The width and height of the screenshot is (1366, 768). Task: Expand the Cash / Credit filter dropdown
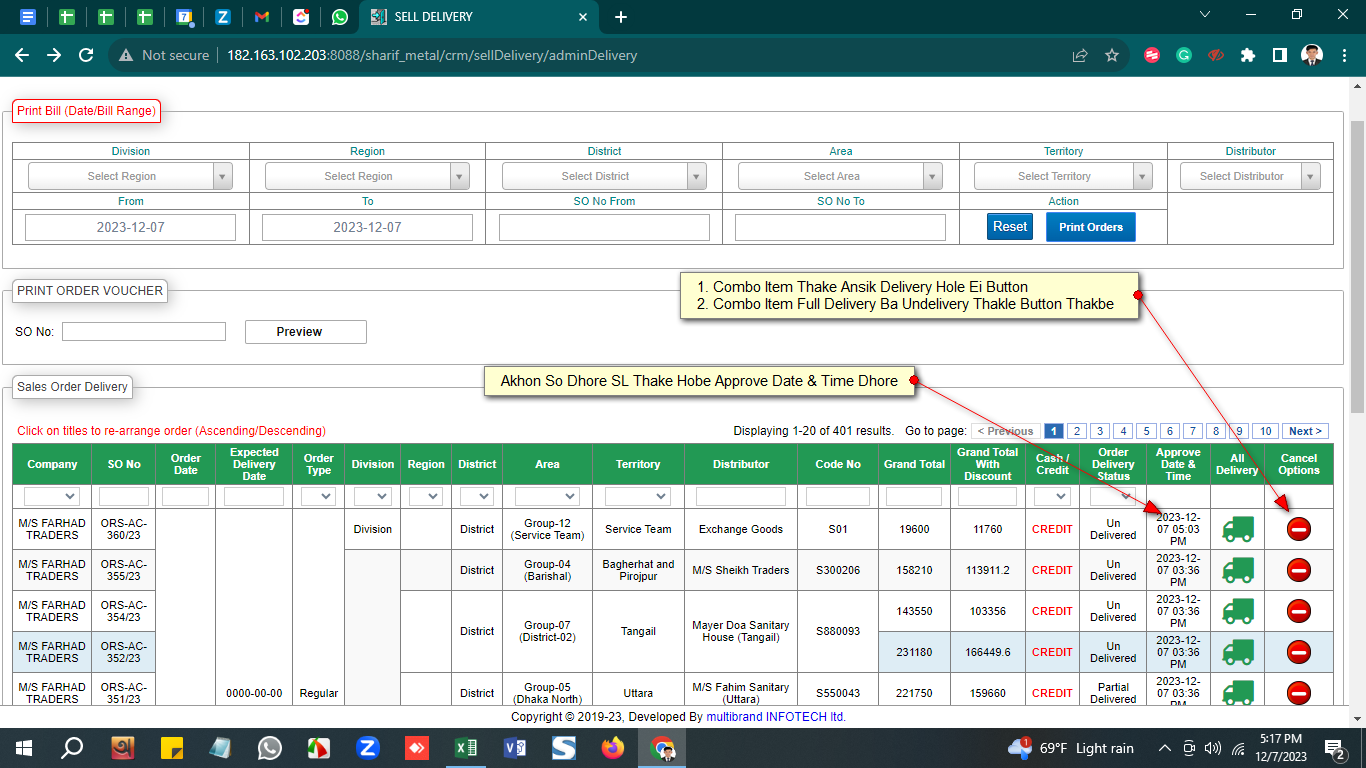[x=1052, y=496]
